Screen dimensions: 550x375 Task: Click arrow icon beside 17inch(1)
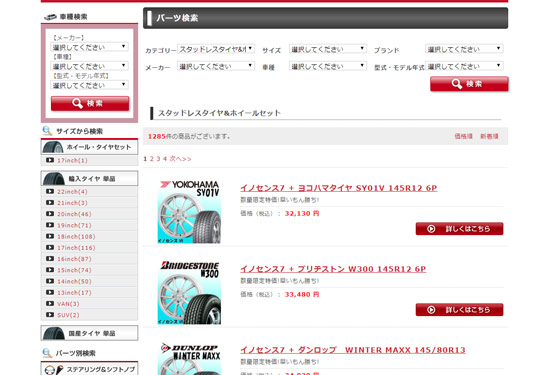point(50,160)
